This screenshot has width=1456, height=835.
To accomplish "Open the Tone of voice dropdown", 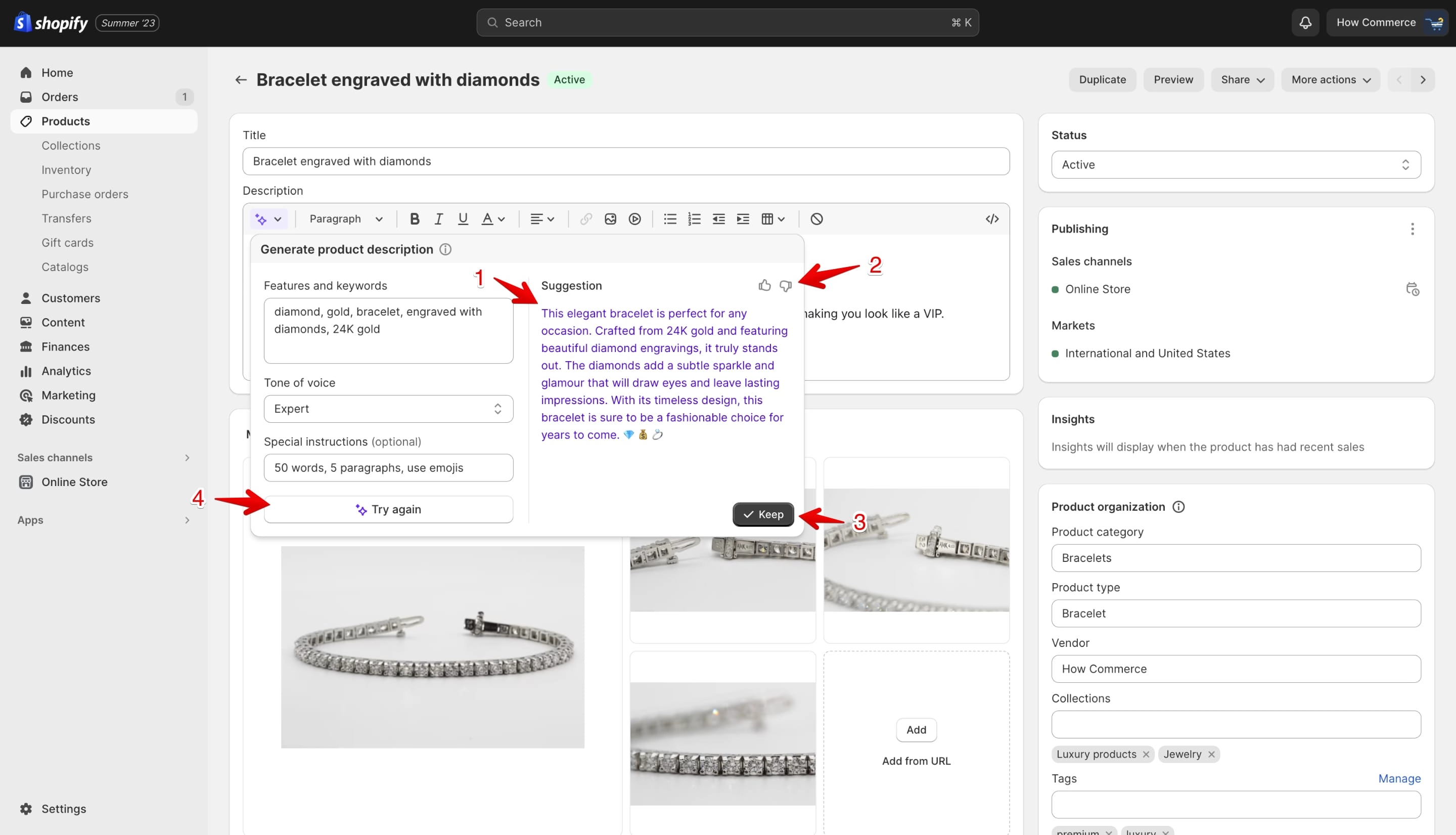I will click(x=388, y=409).
